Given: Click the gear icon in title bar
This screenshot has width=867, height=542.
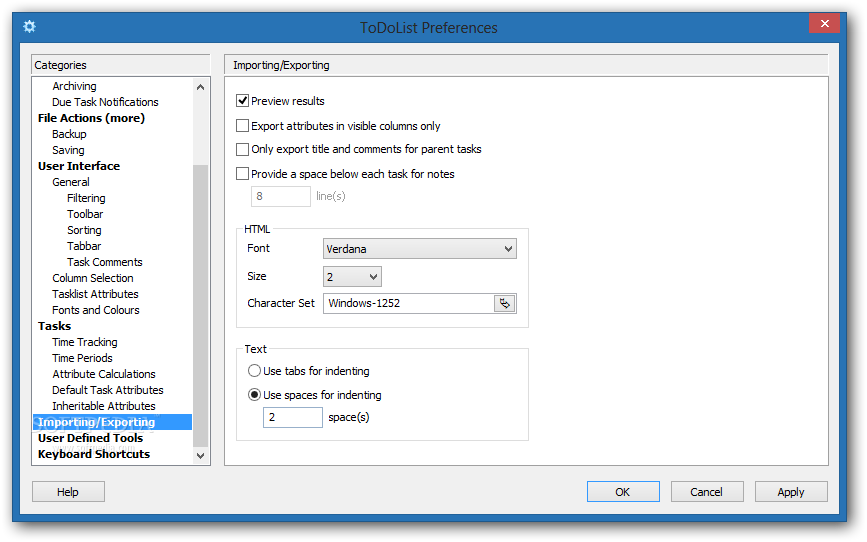Looking at the screenshot, I should tap(29, 26).
